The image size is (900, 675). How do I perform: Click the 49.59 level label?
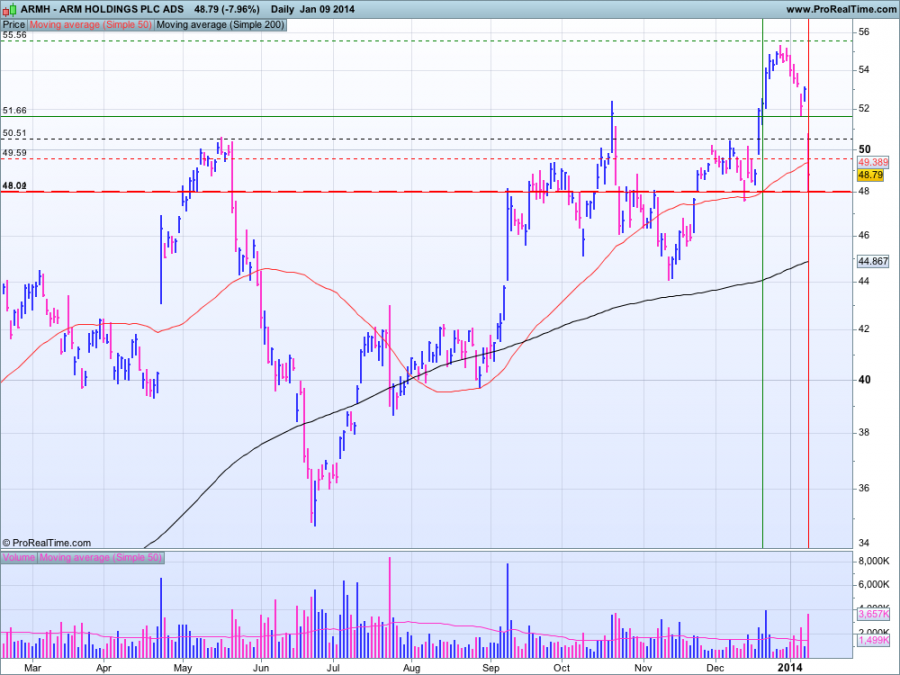pyautogui.click(x=14, y=153)
